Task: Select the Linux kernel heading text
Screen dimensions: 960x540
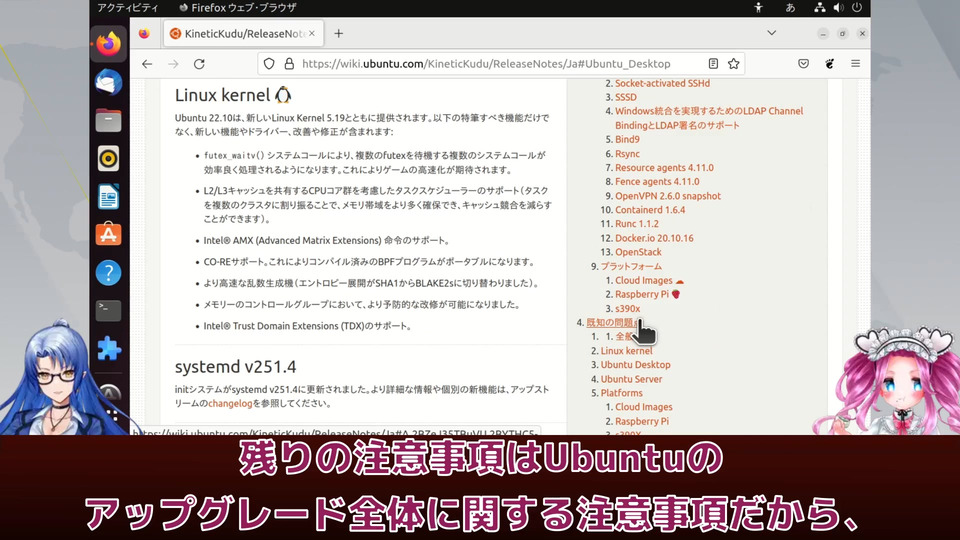Action: [x=222, y=95]
